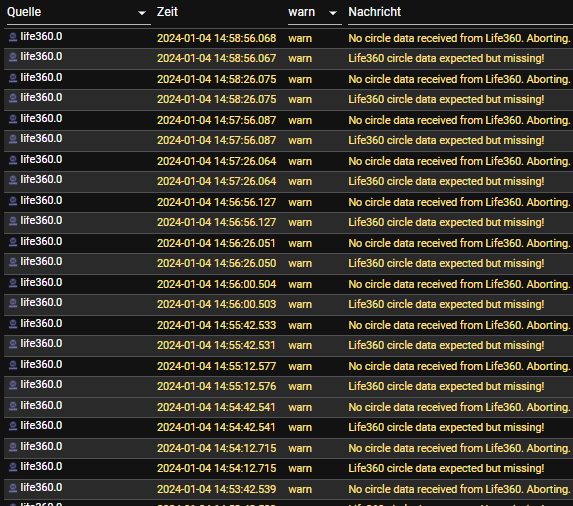Click life360.0 source name in 14:53:42.539 row

click(41, 487)
